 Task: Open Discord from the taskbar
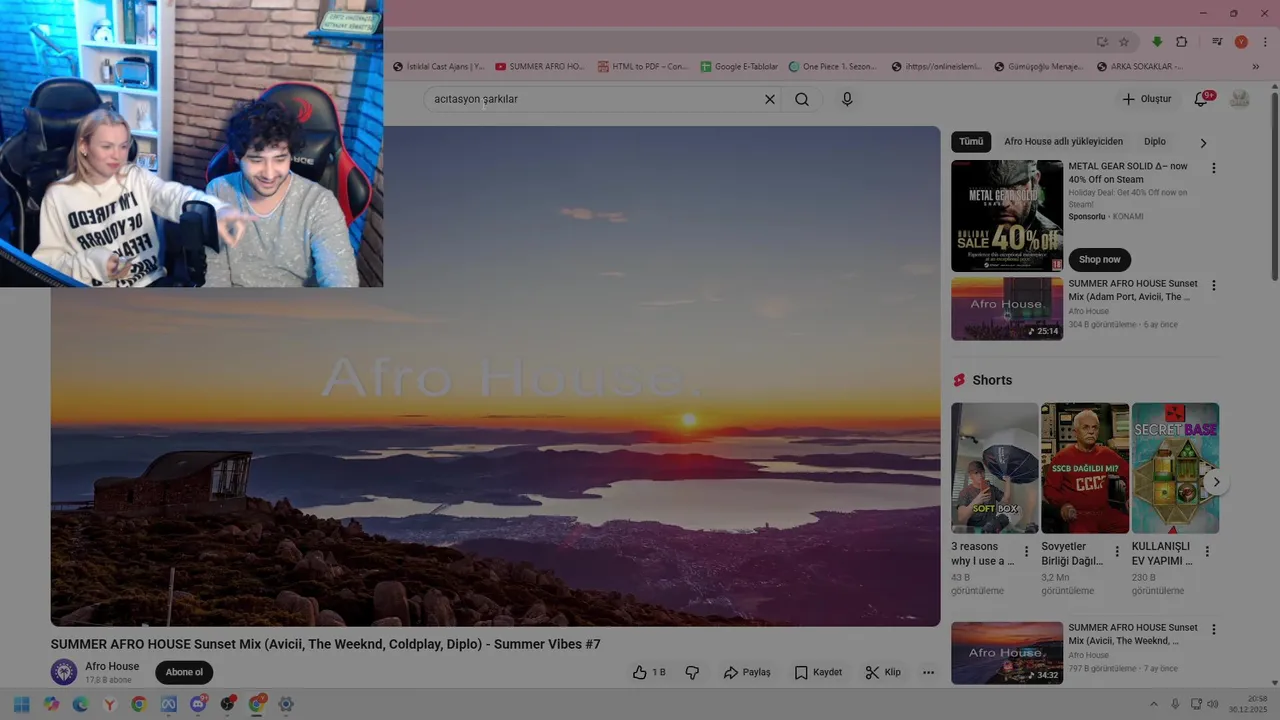pyautogui.click(x=198, y=704)
